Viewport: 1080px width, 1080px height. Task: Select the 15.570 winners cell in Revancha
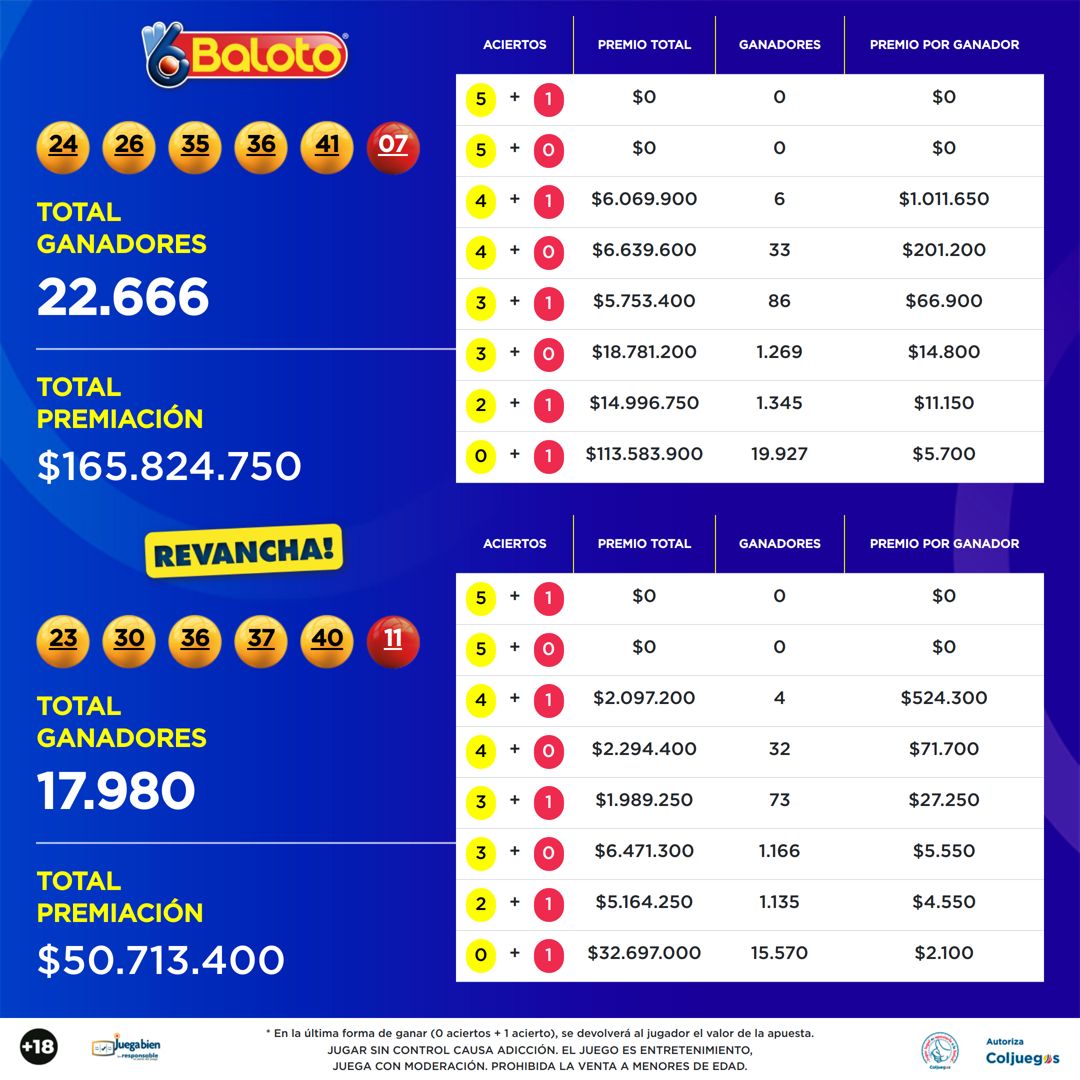click(x=779, y=953)
